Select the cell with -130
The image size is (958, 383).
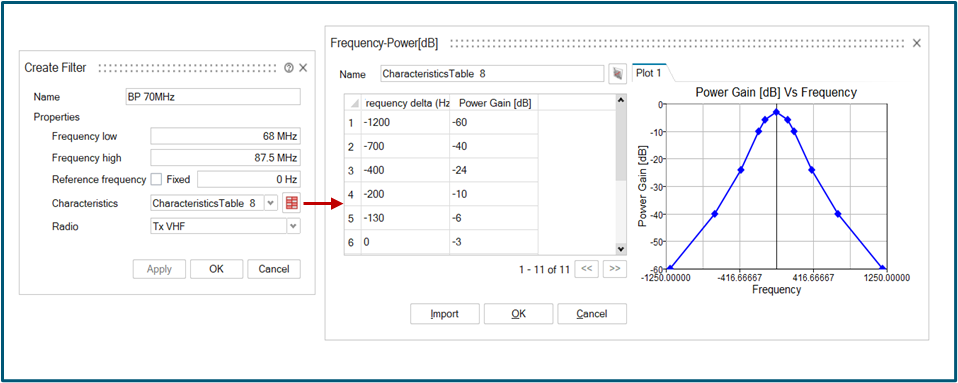[406, 218]
